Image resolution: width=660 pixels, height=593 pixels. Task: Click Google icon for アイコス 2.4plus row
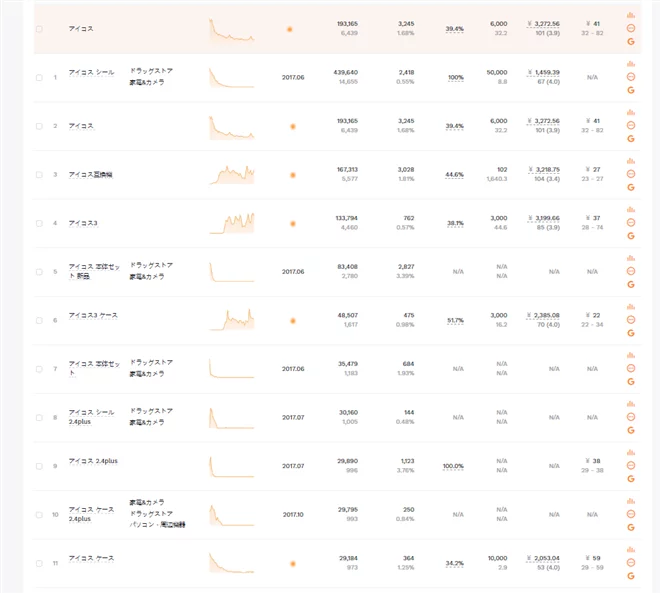631,478
